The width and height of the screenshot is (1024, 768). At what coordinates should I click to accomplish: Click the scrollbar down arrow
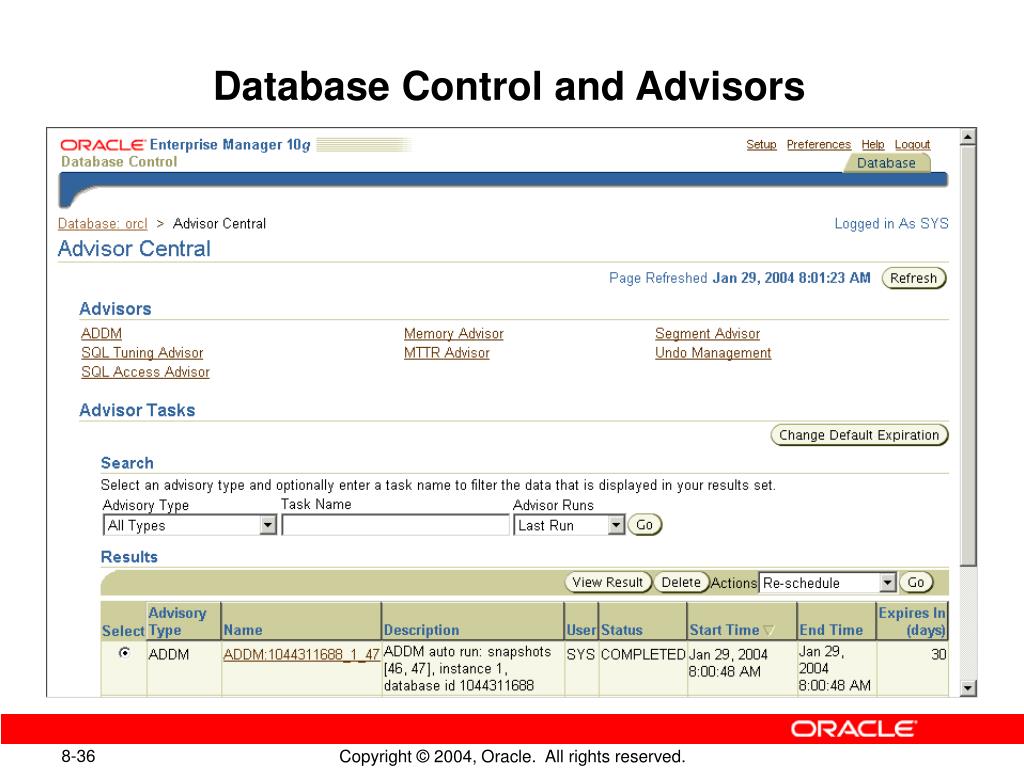pos(968,688)
